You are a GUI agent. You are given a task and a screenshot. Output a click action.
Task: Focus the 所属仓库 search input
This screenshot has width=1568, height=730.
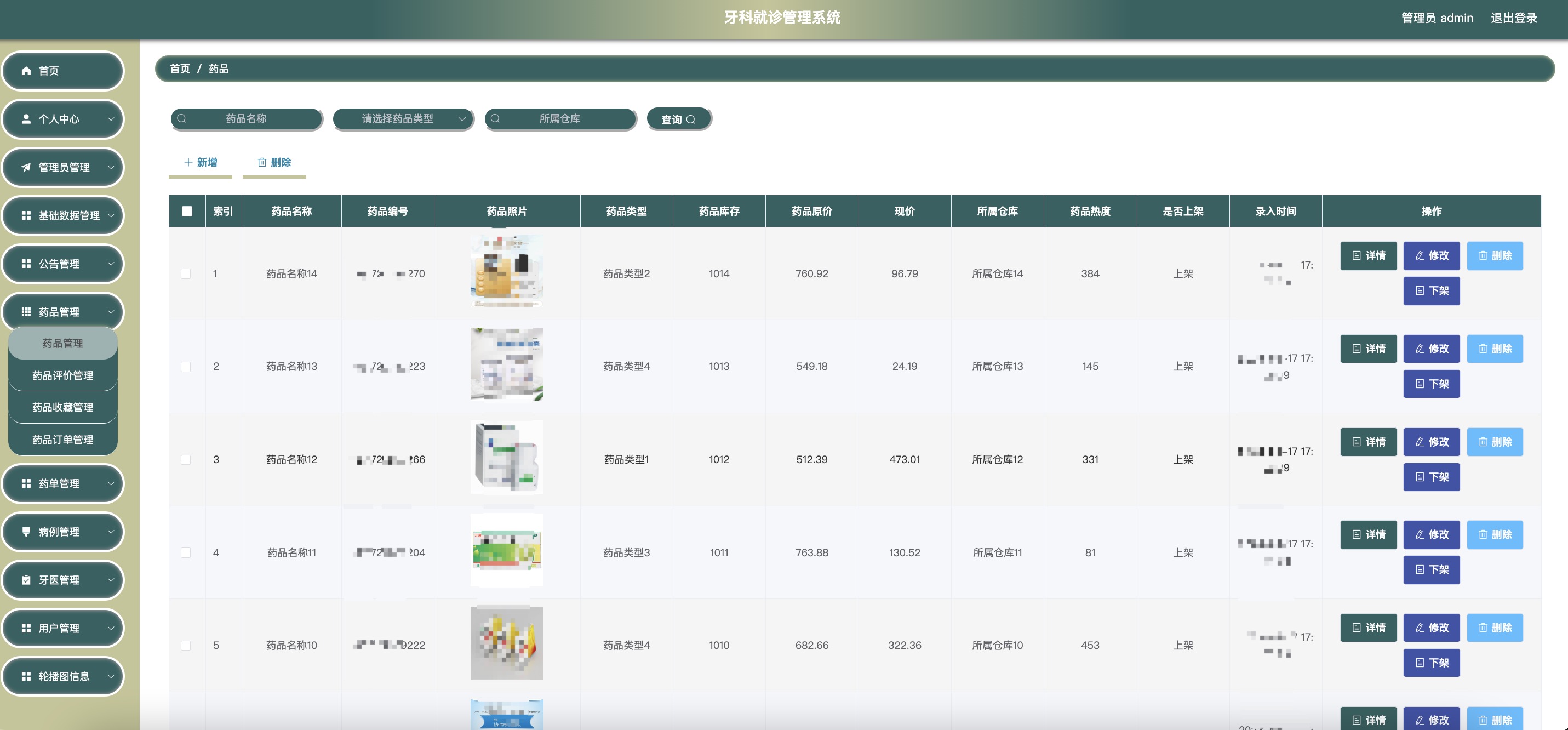coord(560,119)
